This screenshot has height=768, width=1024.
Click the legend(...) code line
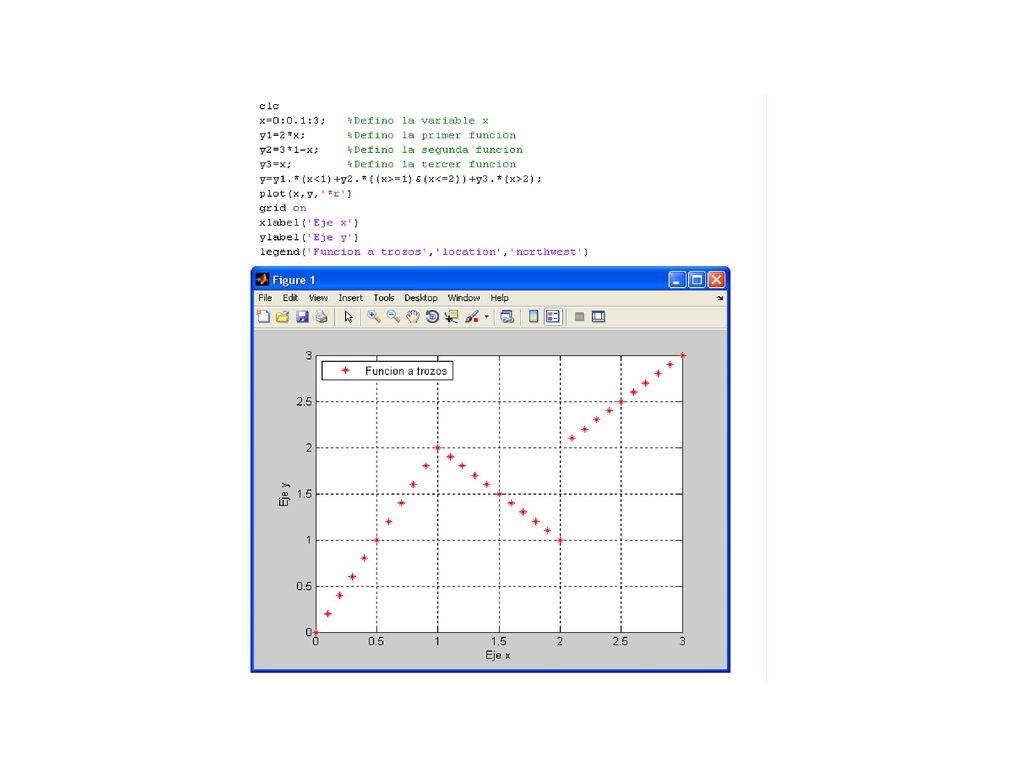coord(423,252)
